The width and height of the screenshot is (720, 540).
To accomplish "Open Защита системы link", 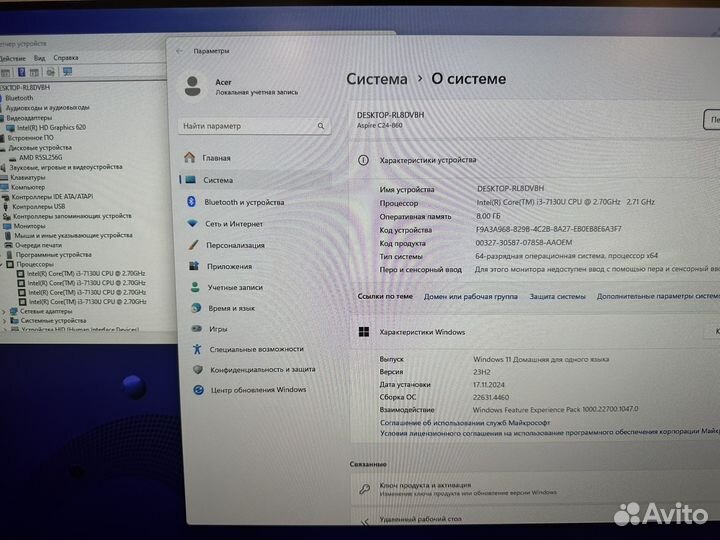I will [557, 297].
